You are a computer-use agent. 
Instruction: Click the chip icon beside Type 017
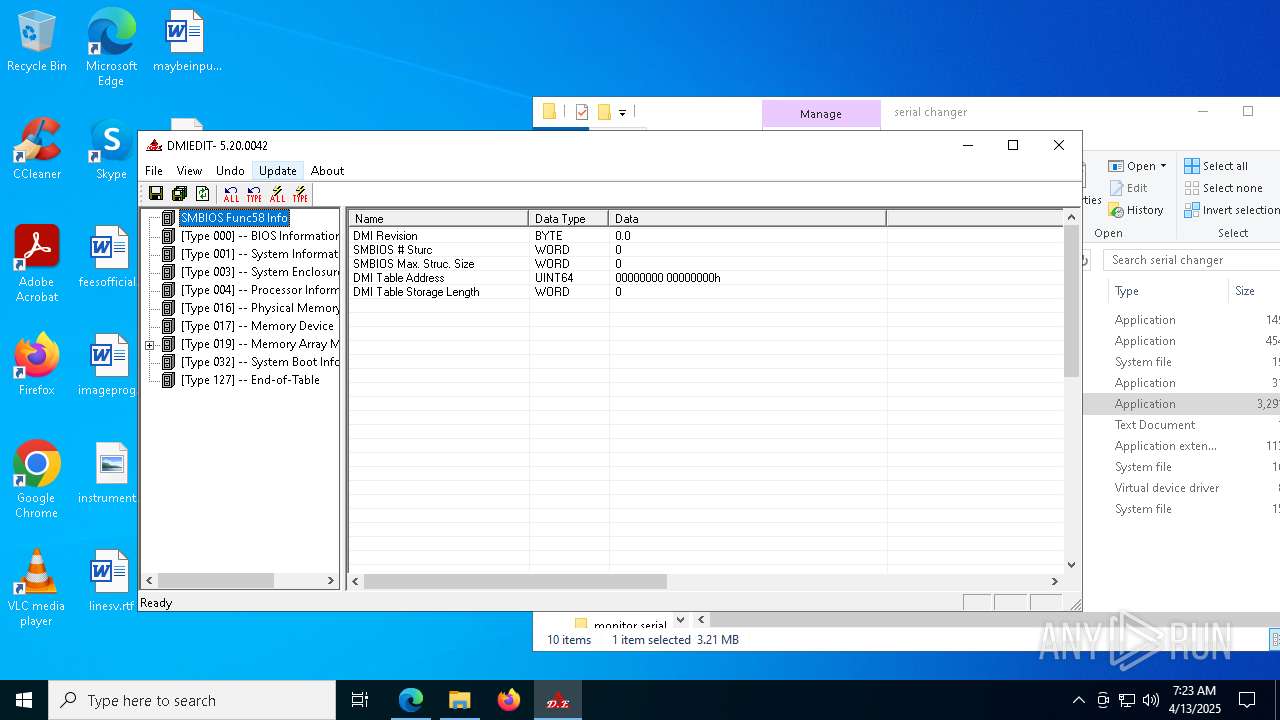click(x=168, y=326)
